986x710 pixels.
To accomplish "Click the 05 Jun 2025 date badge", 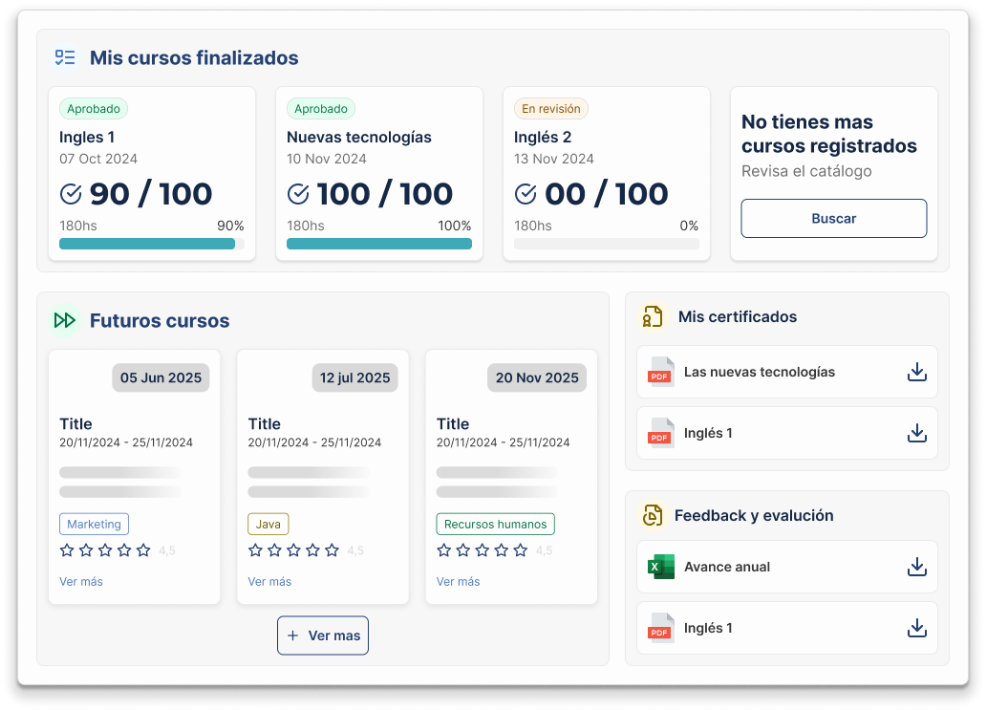I will click(161, 378).
